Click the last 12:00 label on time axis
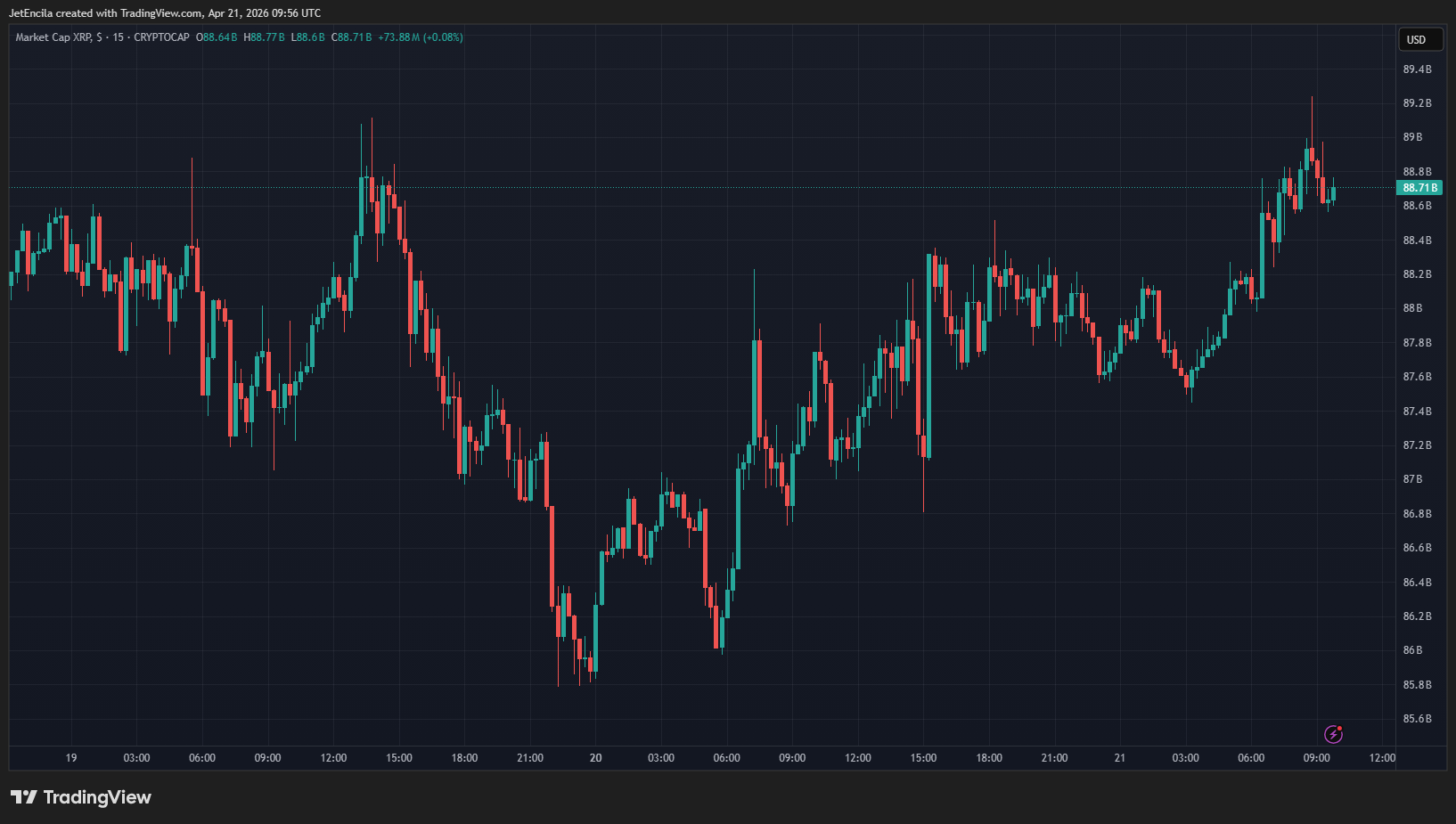This screenshot has height=824, width=1456. (x=1381, y=758)
